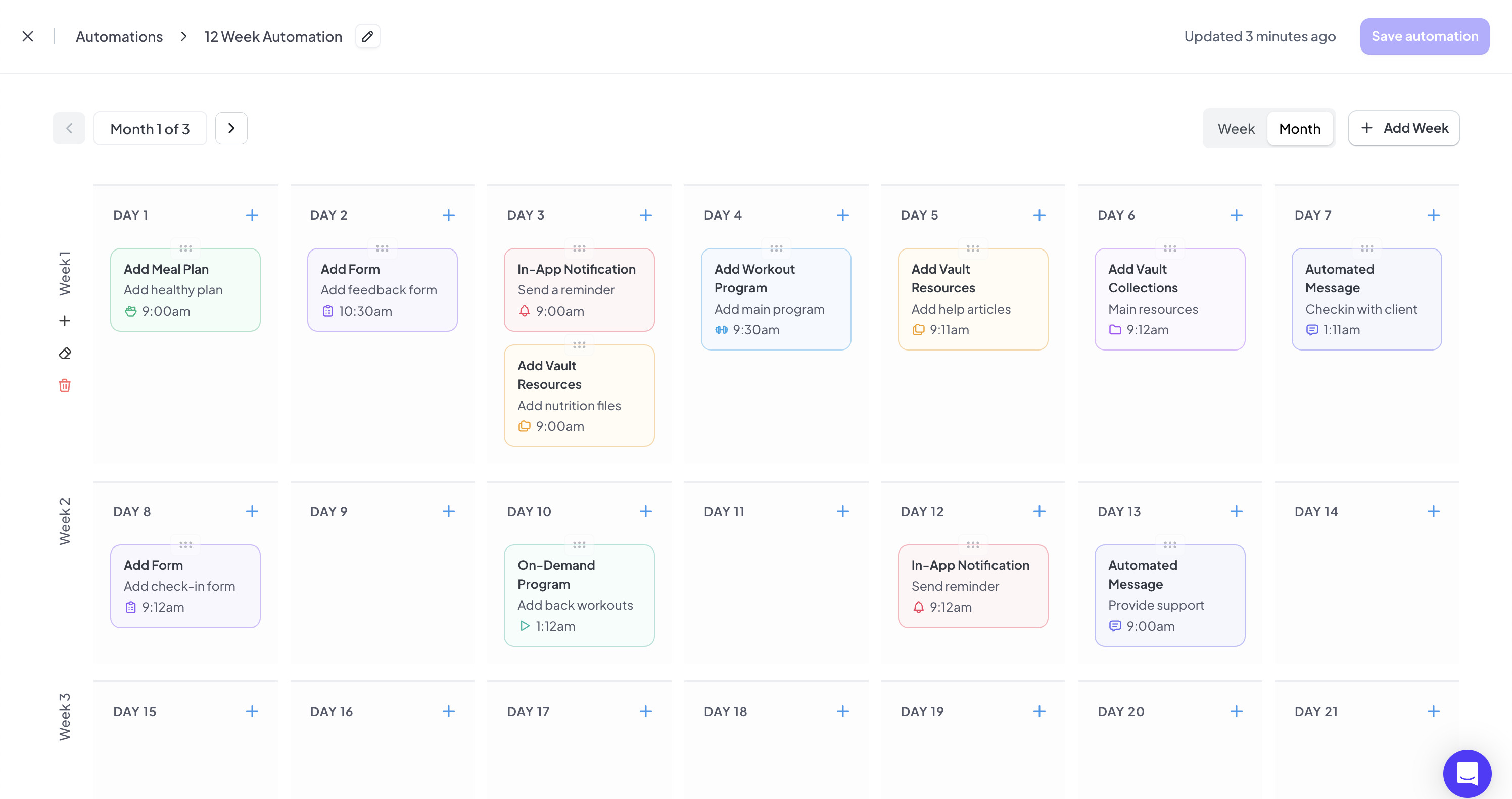Open the support chat bubble in the corner

coord(1468,773)
